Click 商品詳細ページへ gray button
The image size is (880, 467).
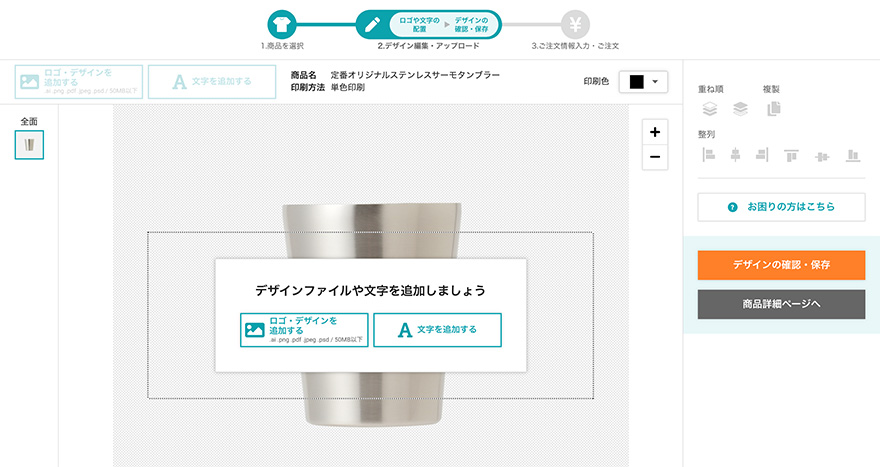tap(781, 304)
